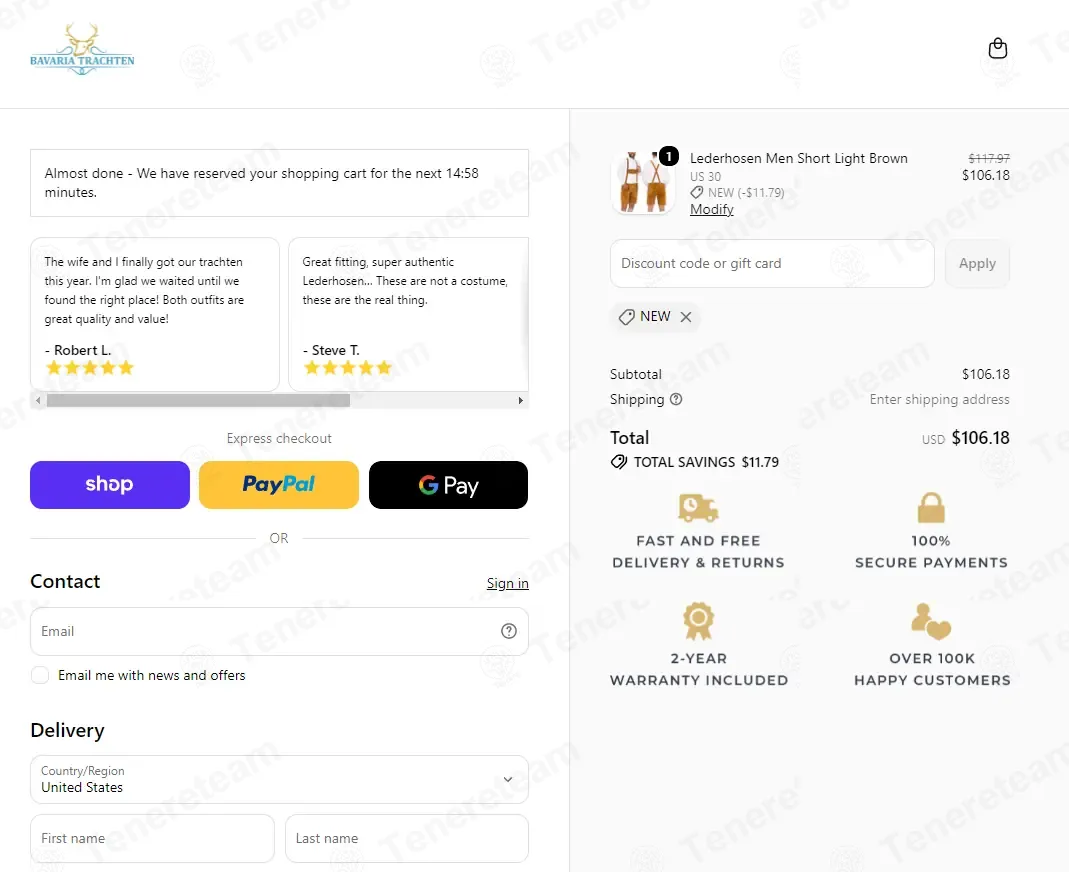Enable Email me with news and offers
Screen dimensions: 1069x872
click(40, 676)
